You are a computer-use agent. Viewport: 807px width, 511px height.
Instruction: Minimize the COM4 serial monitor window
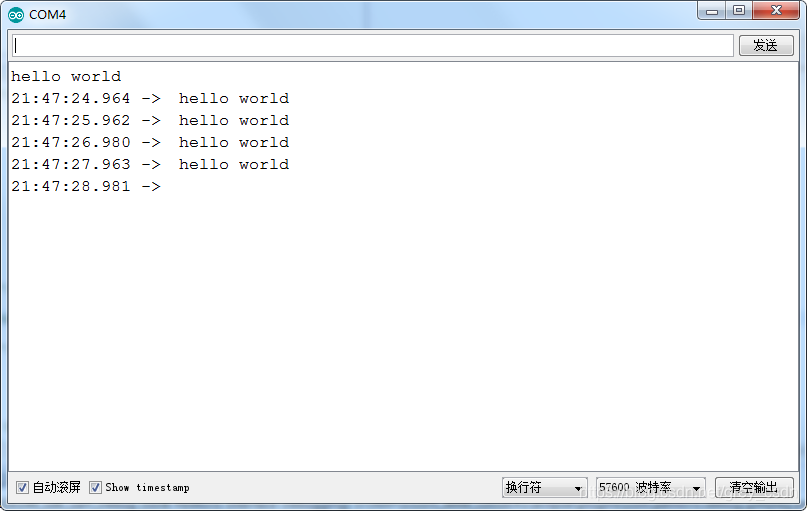[712, 11]
